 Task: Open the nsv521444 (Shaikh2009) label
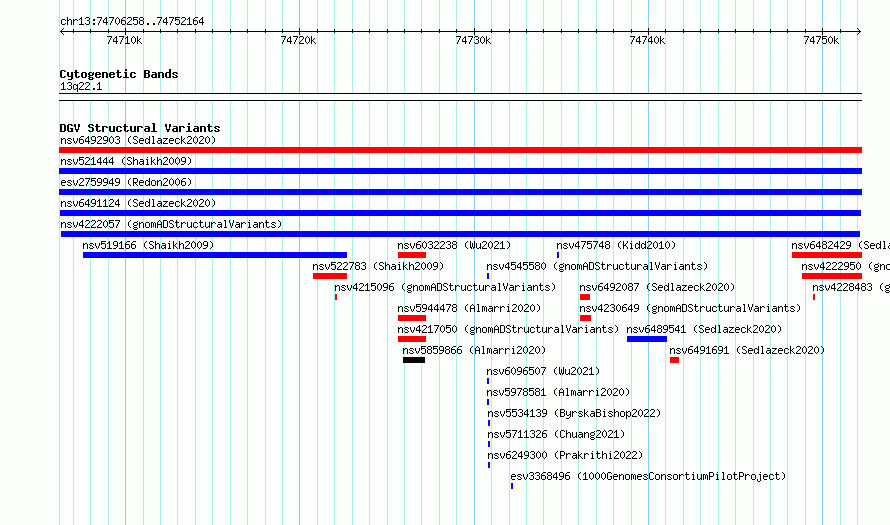click(x=126, y=161)
